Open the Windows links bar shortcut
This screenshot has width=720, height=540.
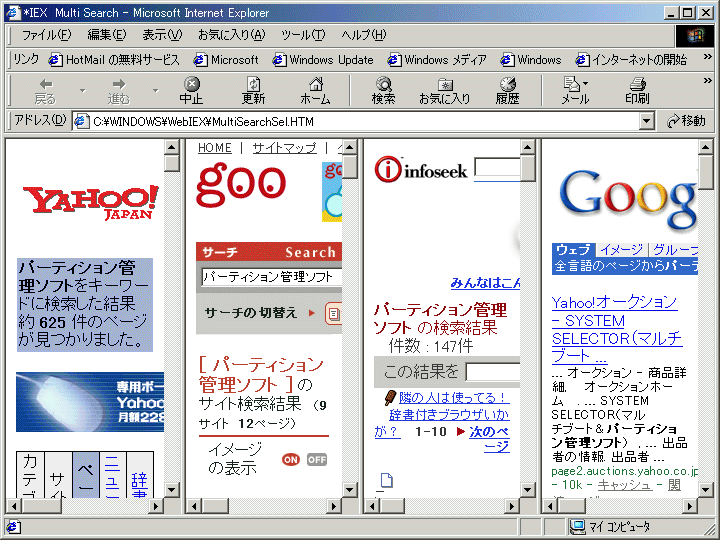(531, 60)
